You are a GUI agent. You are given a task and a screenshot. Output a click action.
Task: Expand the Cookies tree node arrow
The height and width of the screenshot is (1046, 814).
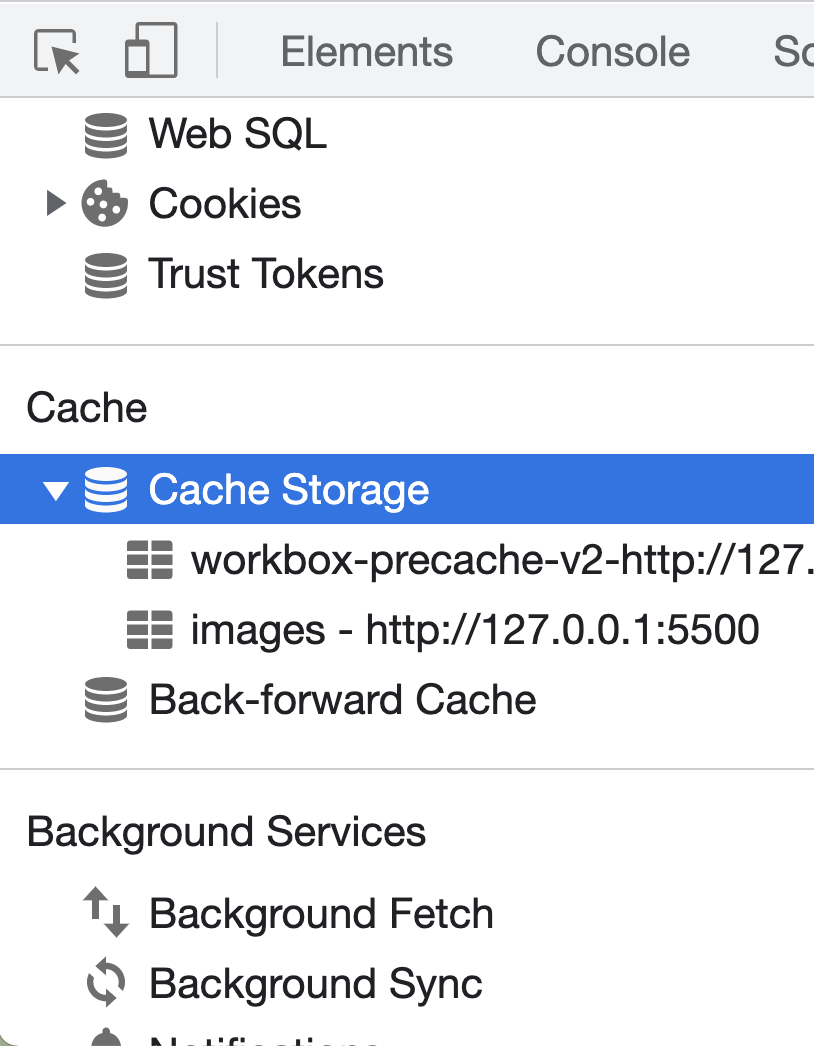pyautogui.click(x=56, y=203)
